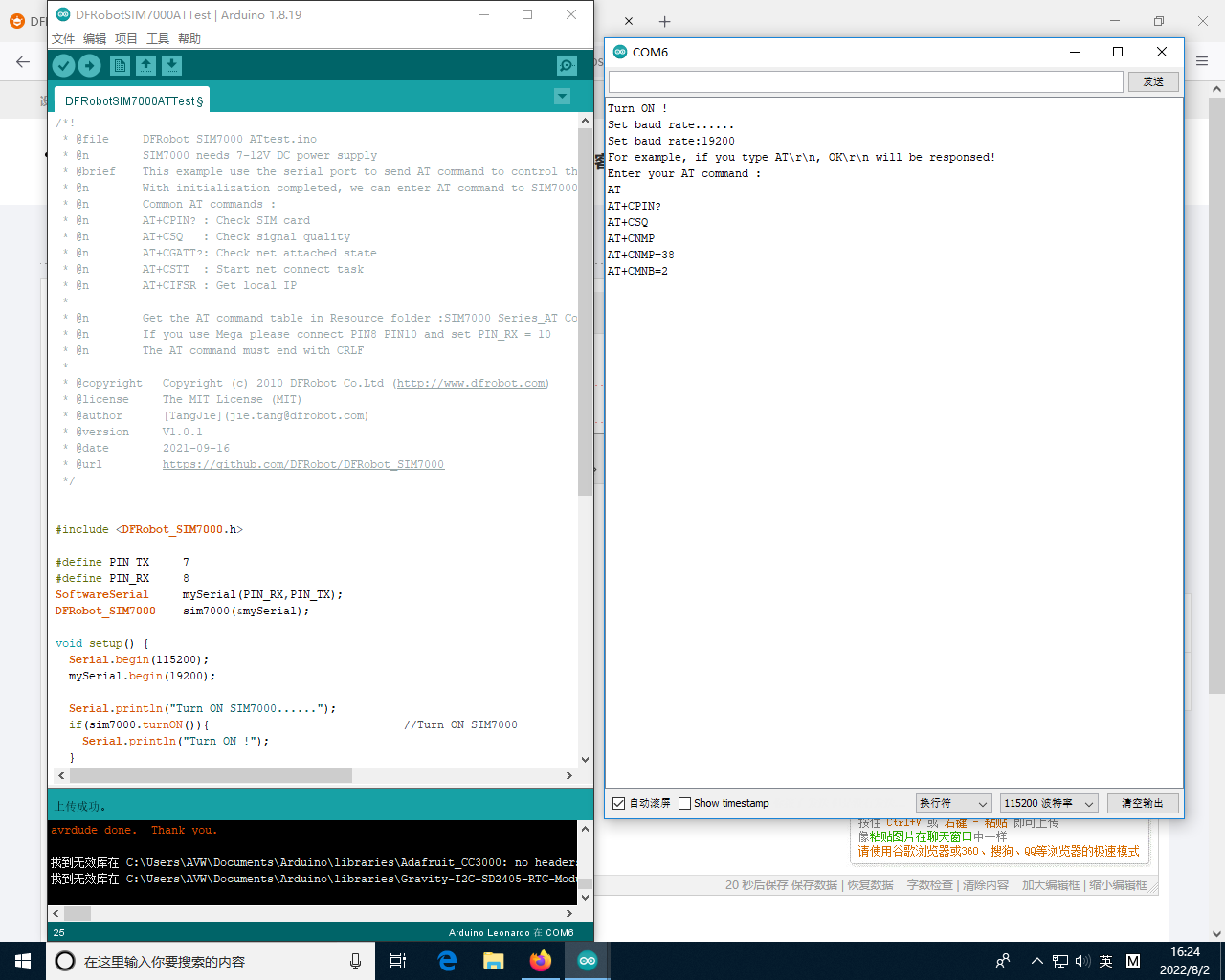Click the '#define PIN_TX' code line

pyautogui.click(x=122, y=562)
